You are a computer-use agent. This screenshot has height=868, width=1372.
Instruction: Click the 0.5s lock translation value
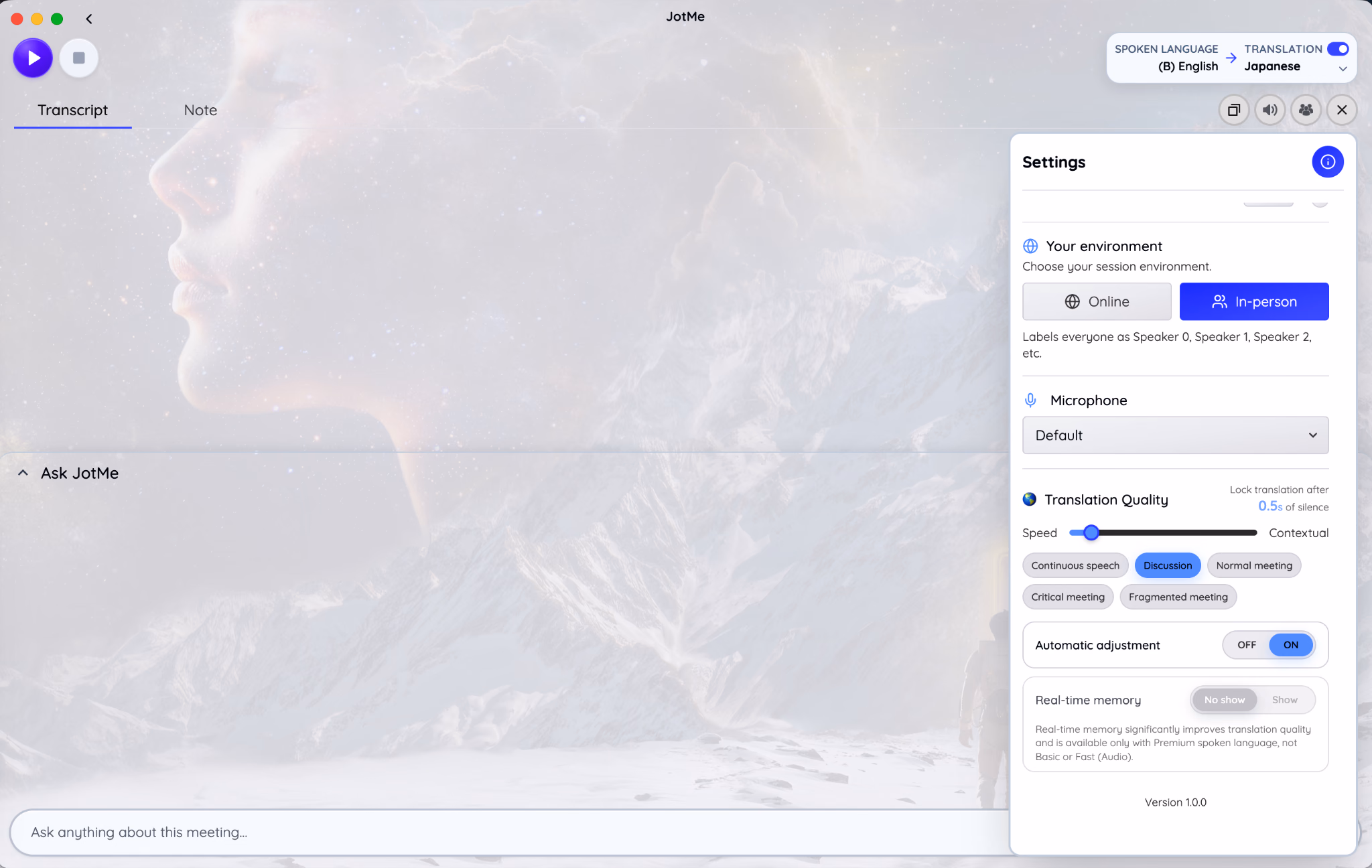click(x=1270, y=506)
